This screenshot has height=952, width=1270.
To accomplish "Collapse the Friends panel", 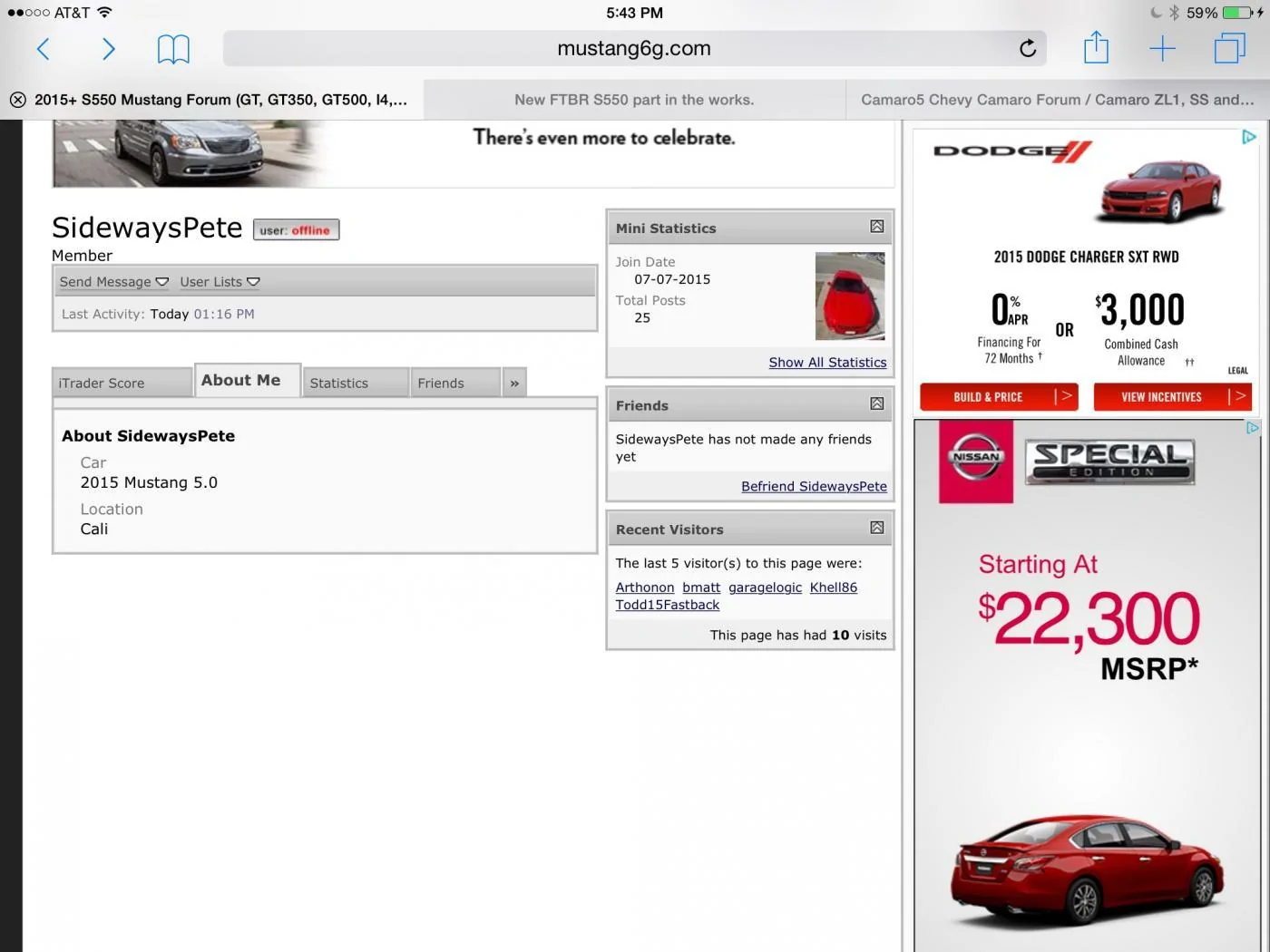I will click(x=877, y=403).
